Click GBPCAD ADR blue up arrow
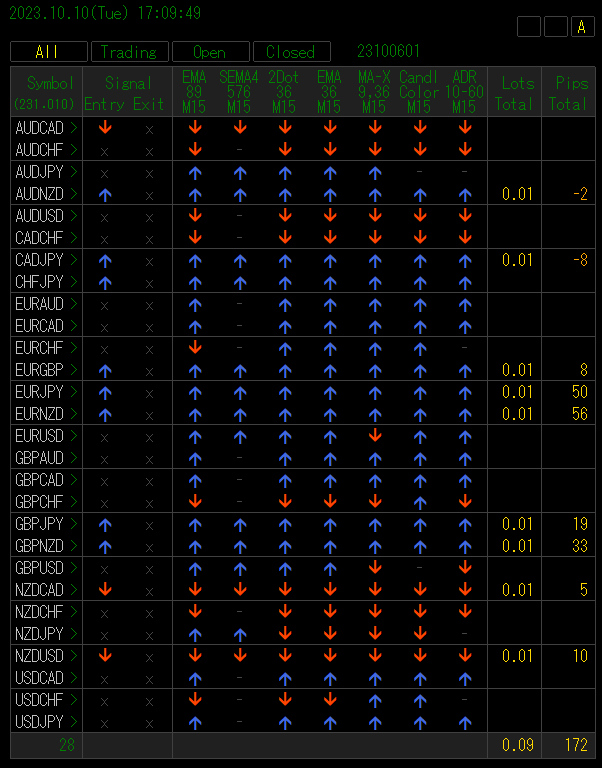The image size is (602, 768). coord(465,481)
